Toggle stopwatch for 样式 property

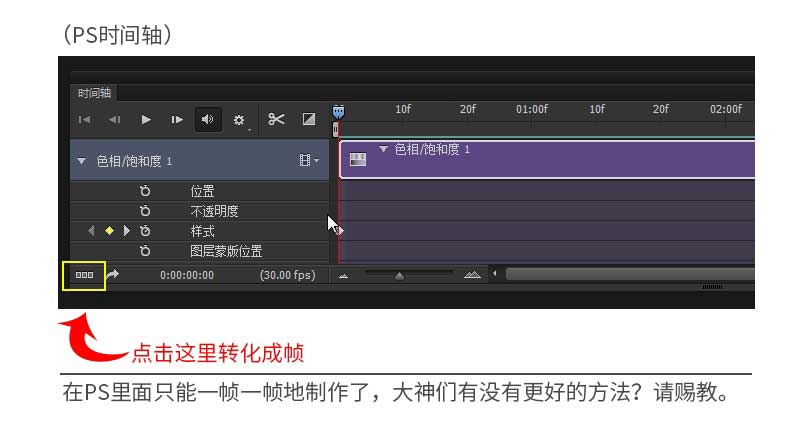[145, 231]
